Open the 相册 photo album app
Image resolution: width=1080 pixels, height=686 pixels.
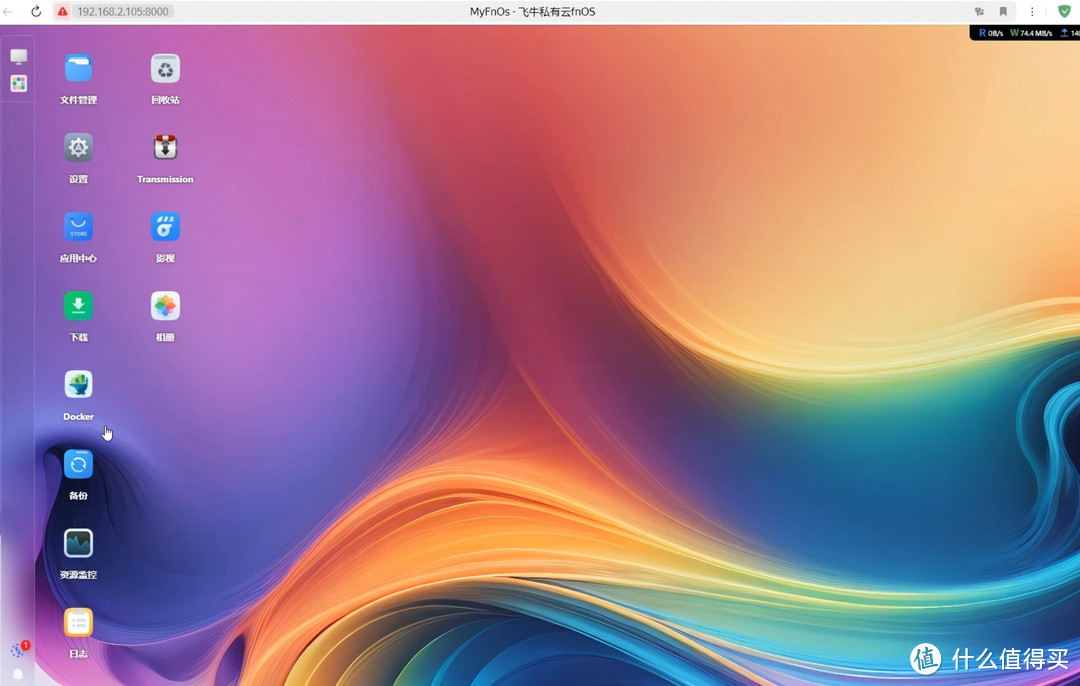coord(165,306)
